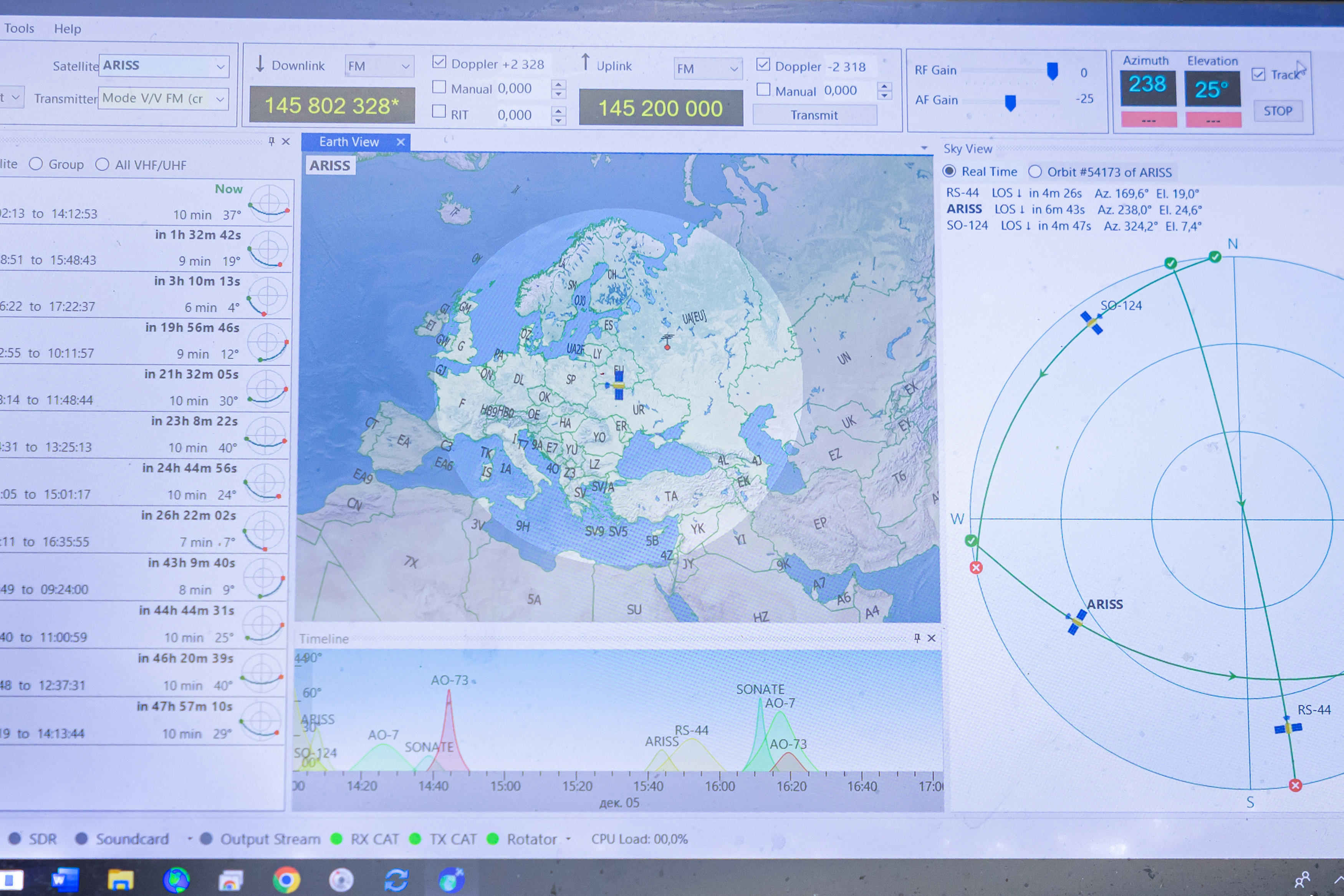Image resolution: width=1344 pixels, height=896 pixels.
Task: Click the pin icon on Timeline panel
Action: [x=917, y=638]
